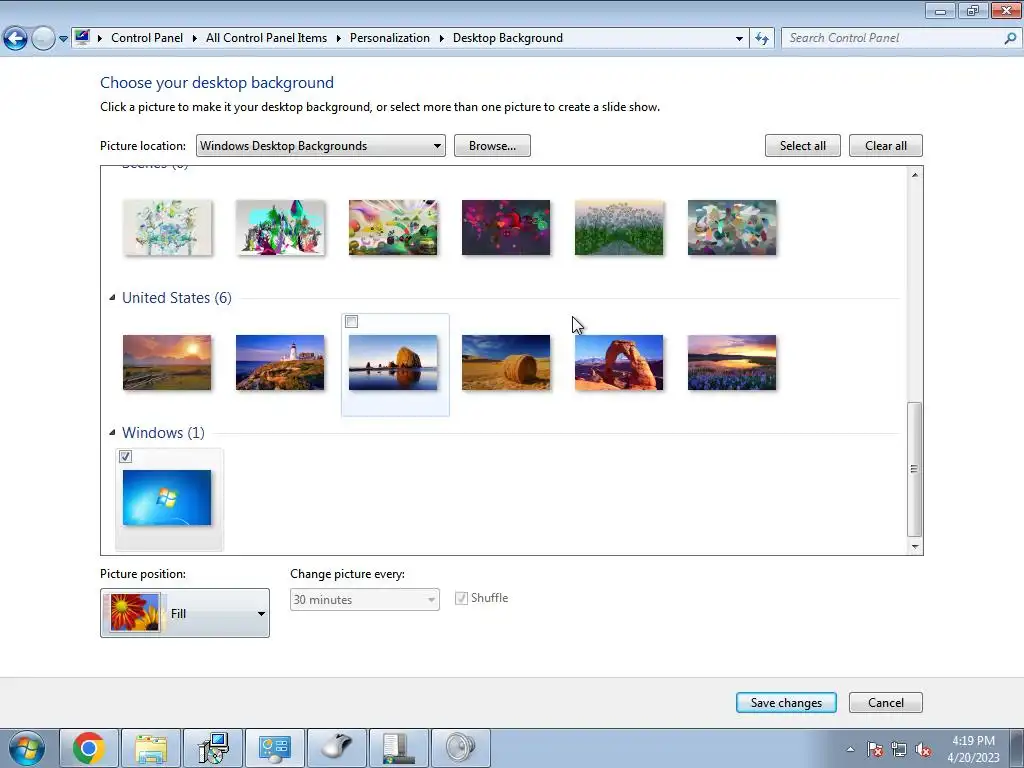This screenshot has width=1024, height=768.
Task: Open the network setup taskbar icon
Action: pyautogui.click(x=213, y=748)
